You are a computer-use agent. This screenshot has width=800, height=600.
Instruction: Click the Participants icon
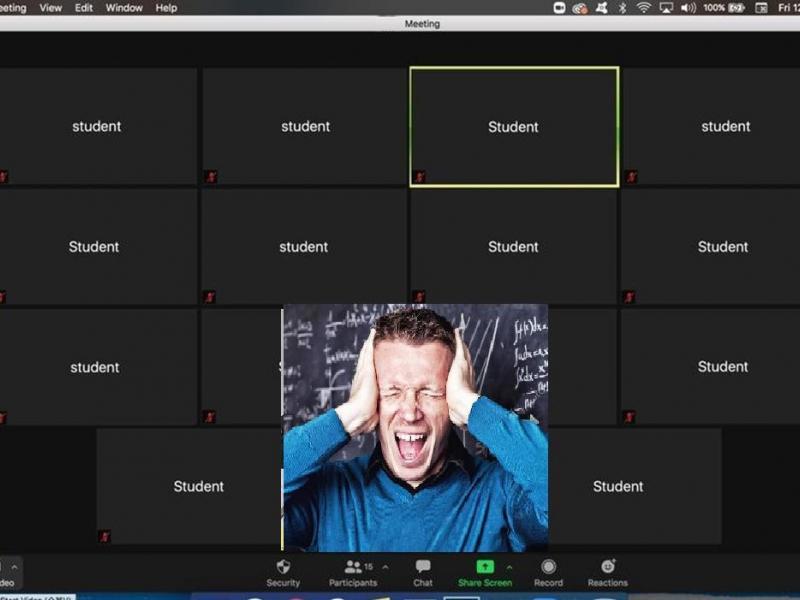353,567
